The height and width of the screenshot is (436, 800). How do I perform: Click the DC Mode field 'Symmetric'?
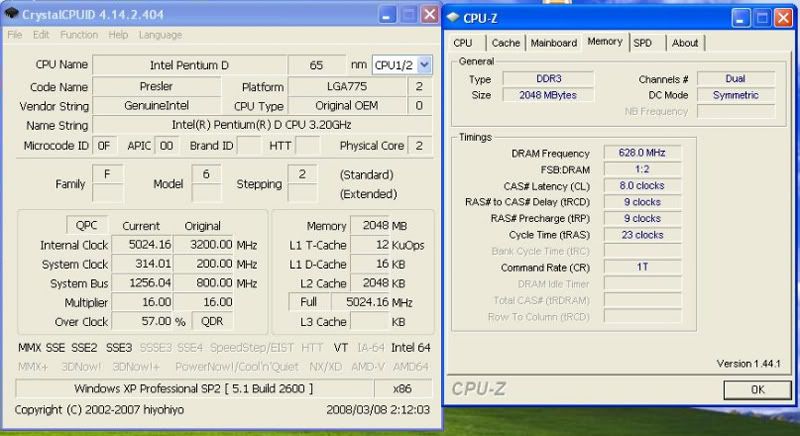coord(736,95)
